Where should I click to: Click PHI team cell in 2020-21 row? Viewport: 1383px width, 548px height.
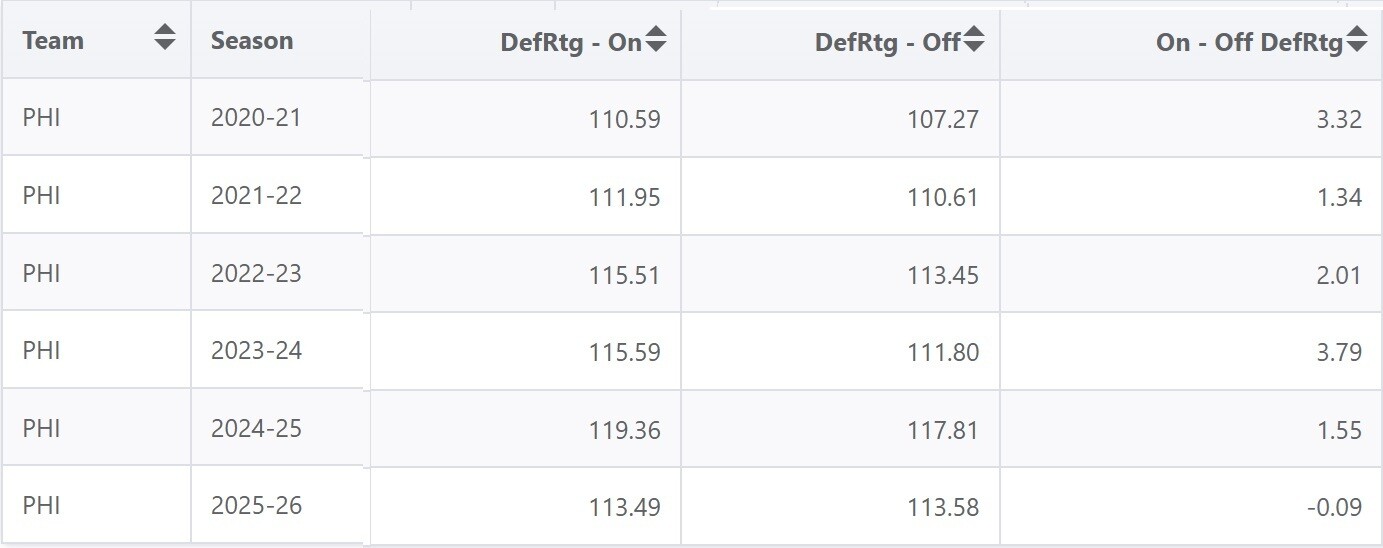click(42, 117)
